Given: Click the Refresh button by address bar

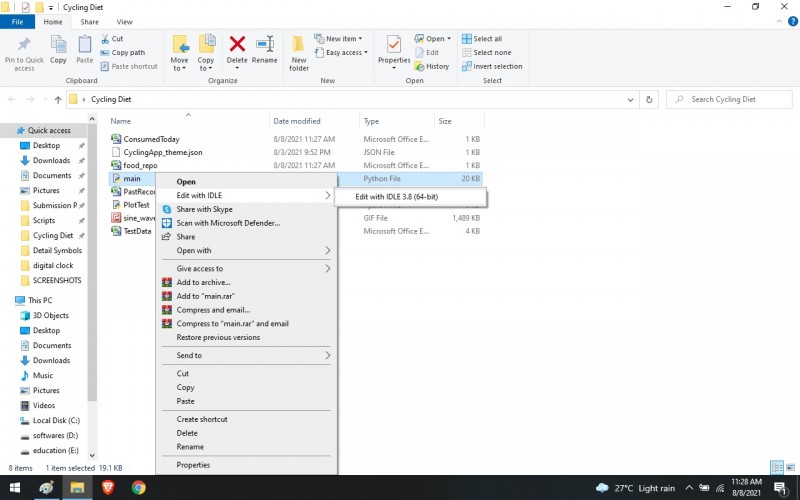Looking at the screenshot, I should click(649, 99).
